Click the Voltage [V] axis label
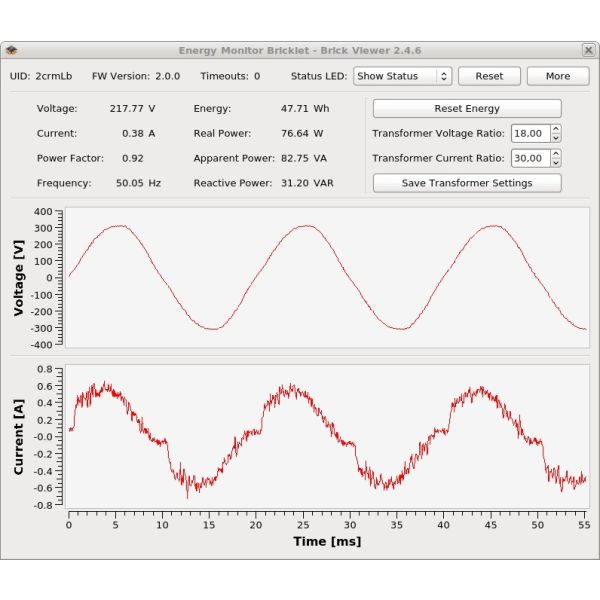This screenshot has height=600, width=600. pos(18,278)
